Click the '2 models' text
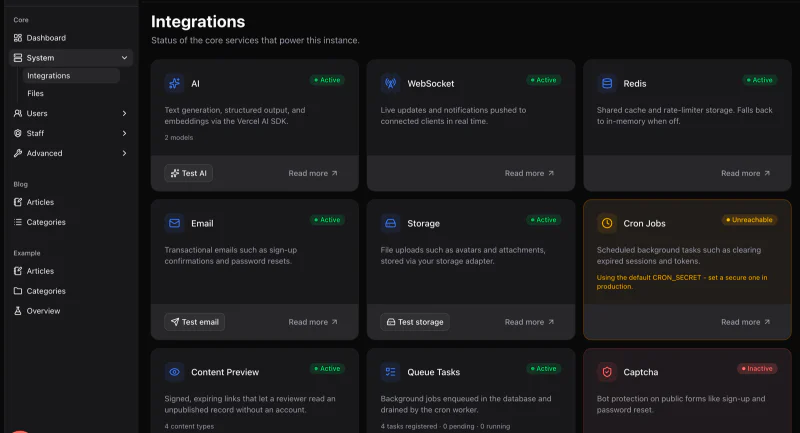 coord(179,138)
